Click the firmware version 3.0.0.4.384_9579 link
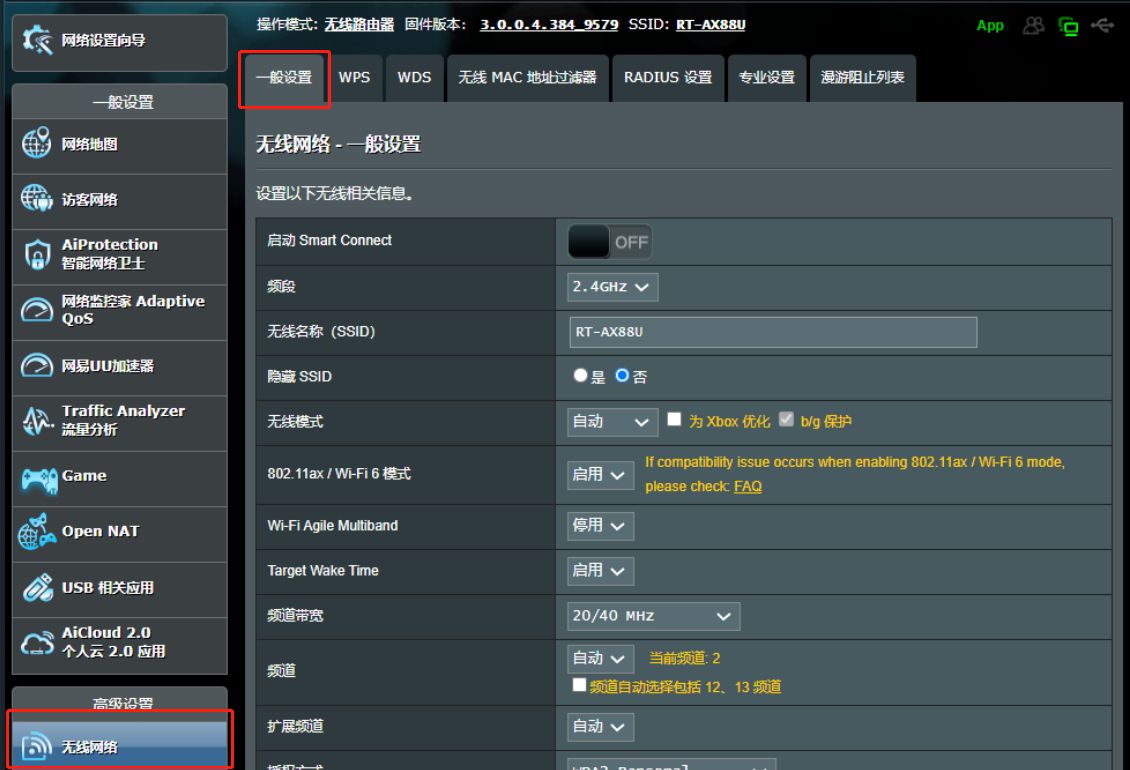The image size is (1130, 770). (549, 25)
